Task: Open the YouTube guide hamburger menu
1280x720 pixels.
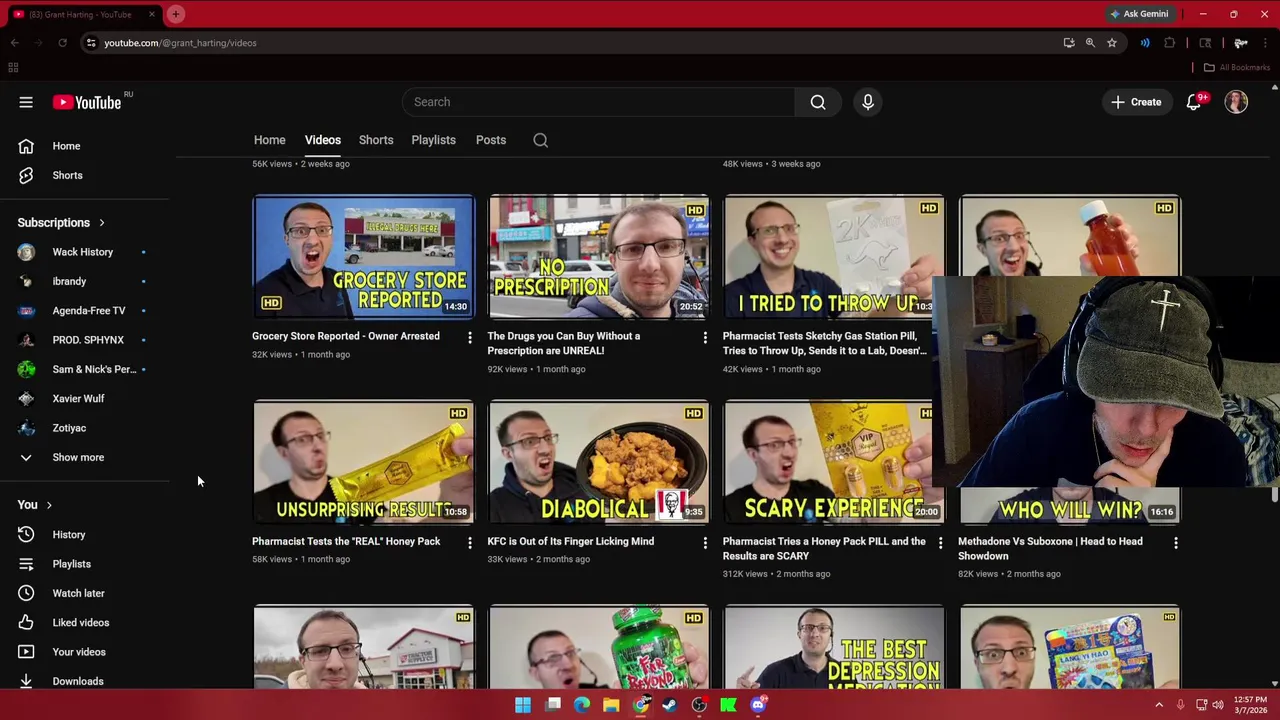Action: pos(26,102)
